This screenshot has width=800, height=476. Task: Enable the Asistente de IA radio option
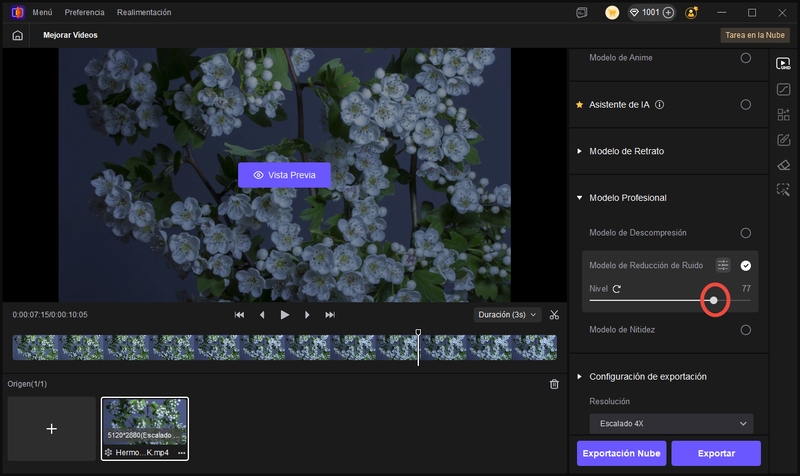coord(745,105)
